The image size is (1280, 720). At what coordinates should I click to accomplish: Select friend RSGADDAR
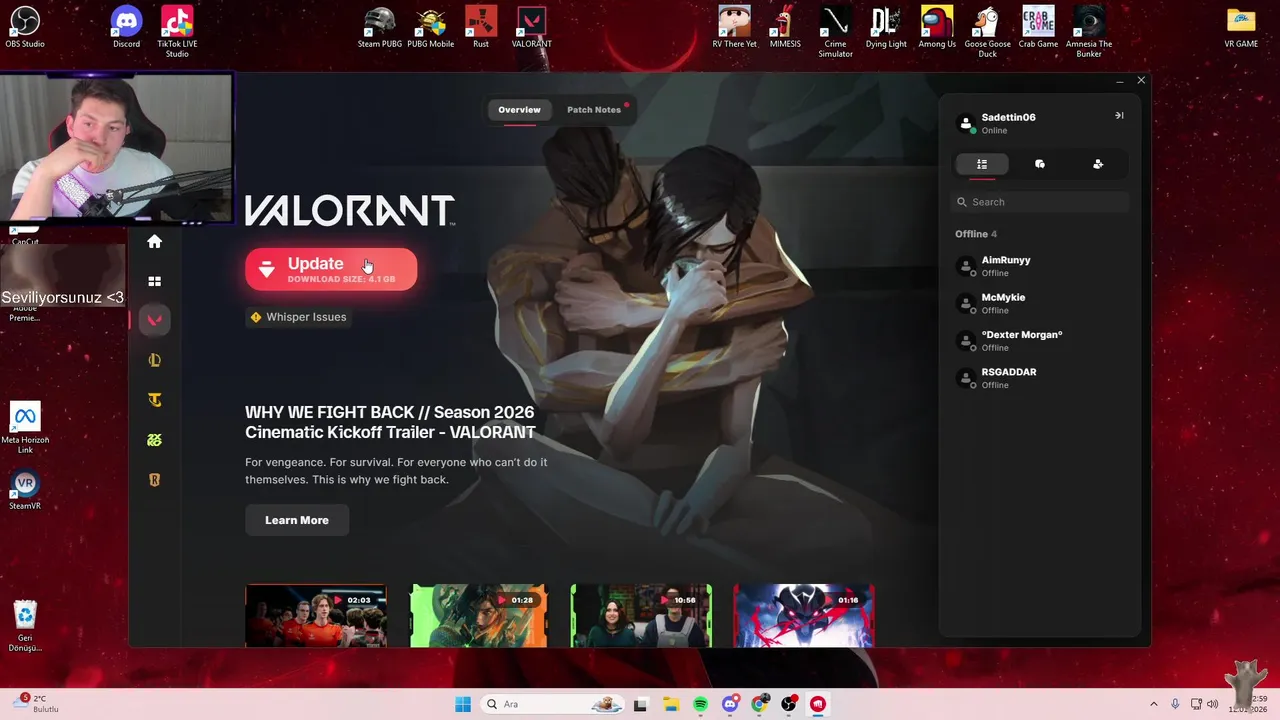(1040, 378)
